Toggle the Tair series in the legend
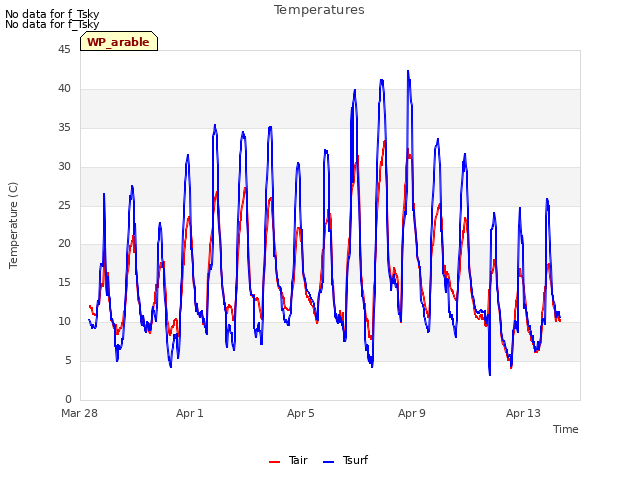640x480 pixels. tap(288, 460)
